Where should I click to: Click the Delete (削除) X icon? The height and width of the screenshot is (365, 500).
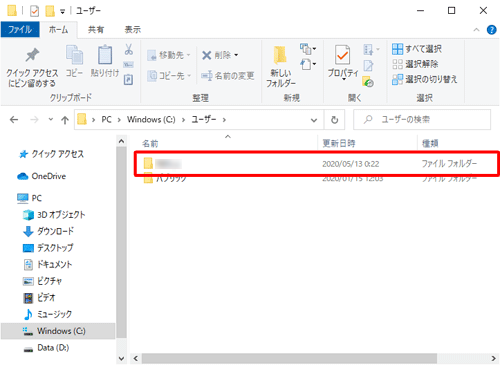pos(207,55)
